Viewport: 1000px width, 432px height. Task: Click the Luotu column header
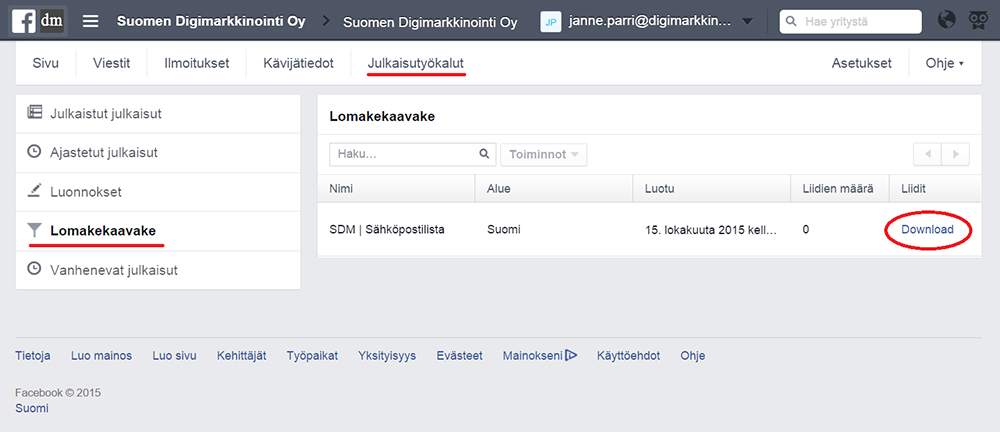click(712, 189)
